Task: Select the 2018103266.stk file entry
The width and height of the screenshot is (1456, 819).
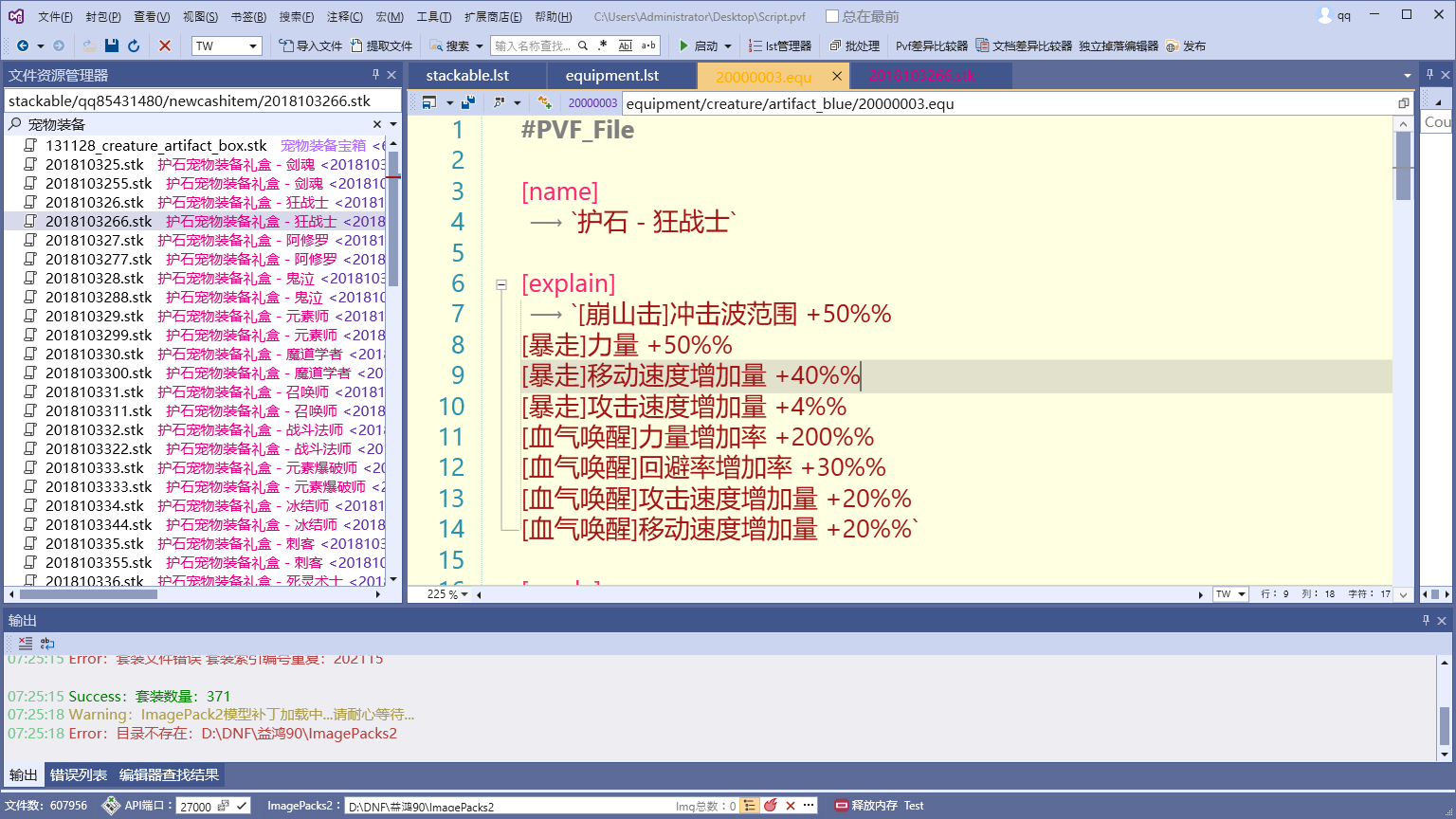Action: point(100,221)
